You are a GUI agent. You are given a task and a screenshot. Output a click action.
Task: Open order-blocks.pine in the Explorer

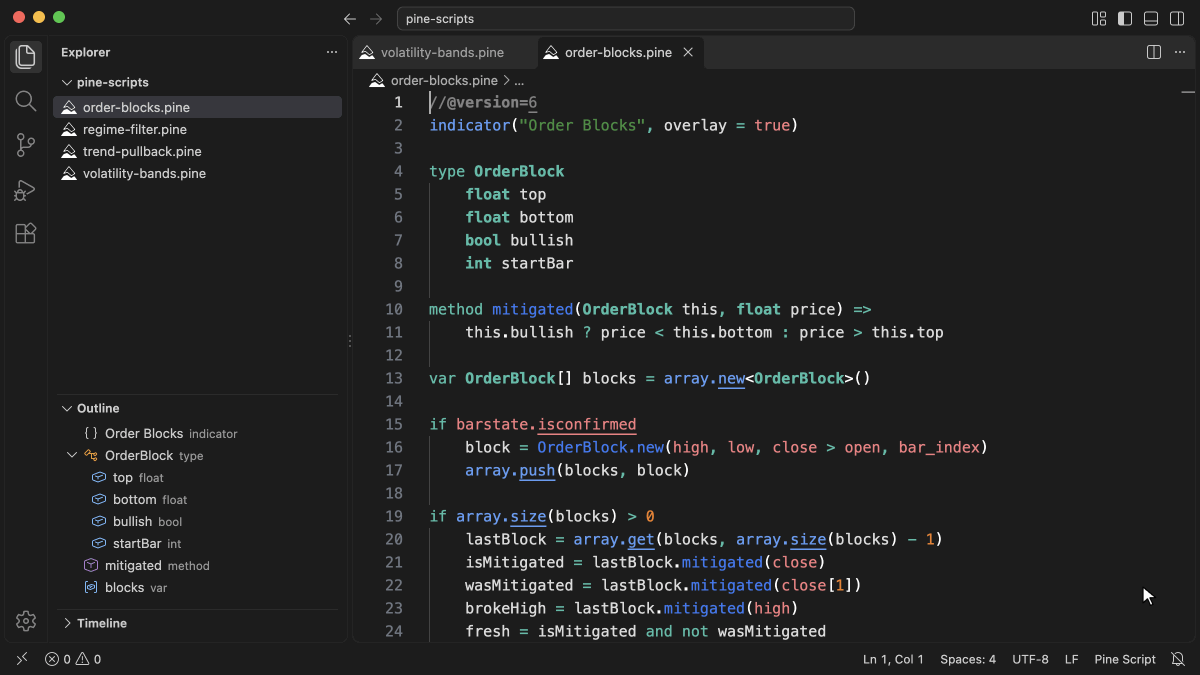click(198, 107)
